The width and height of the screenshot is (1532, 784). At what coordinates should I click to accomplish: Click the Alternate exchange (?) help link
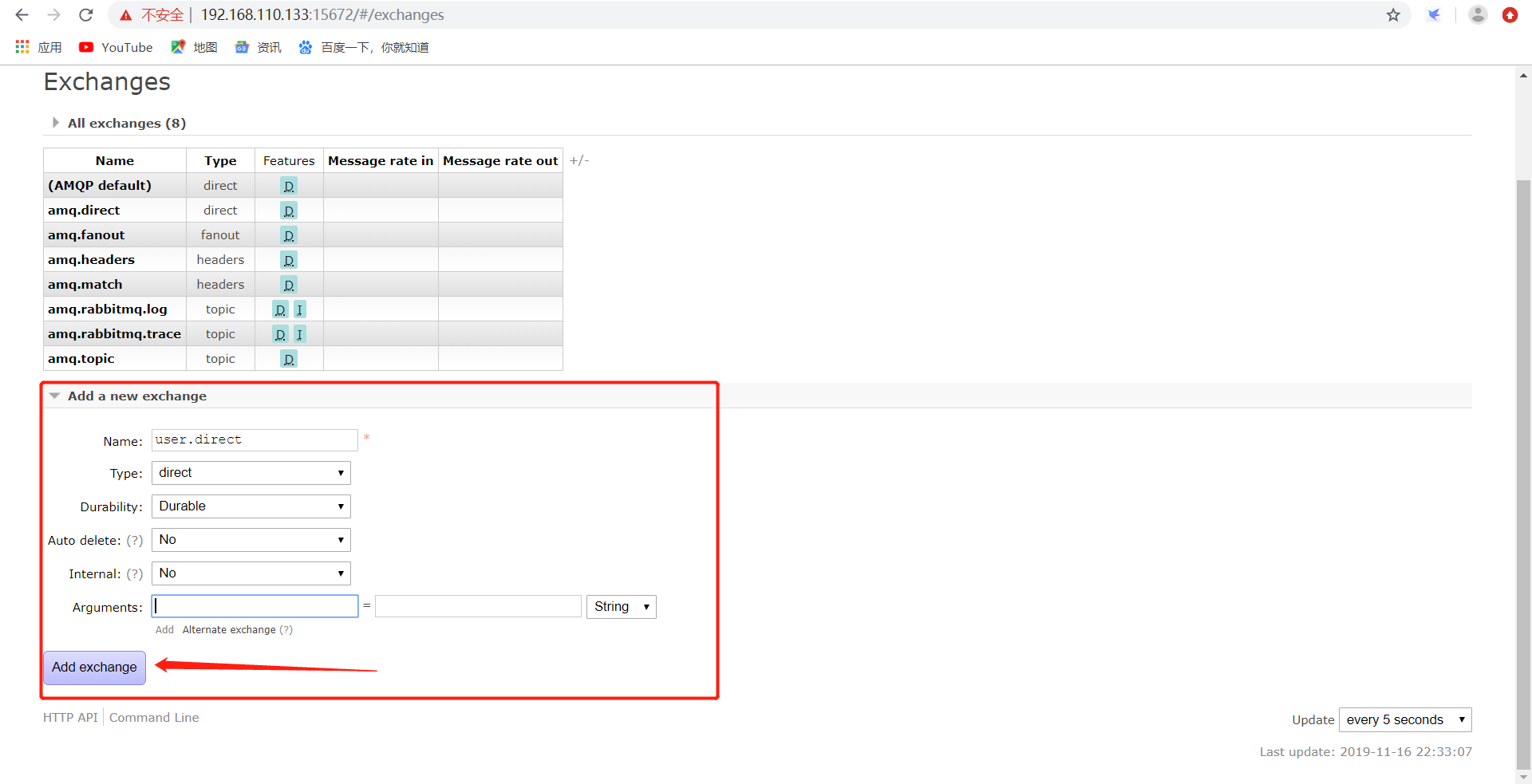[286, 629]
